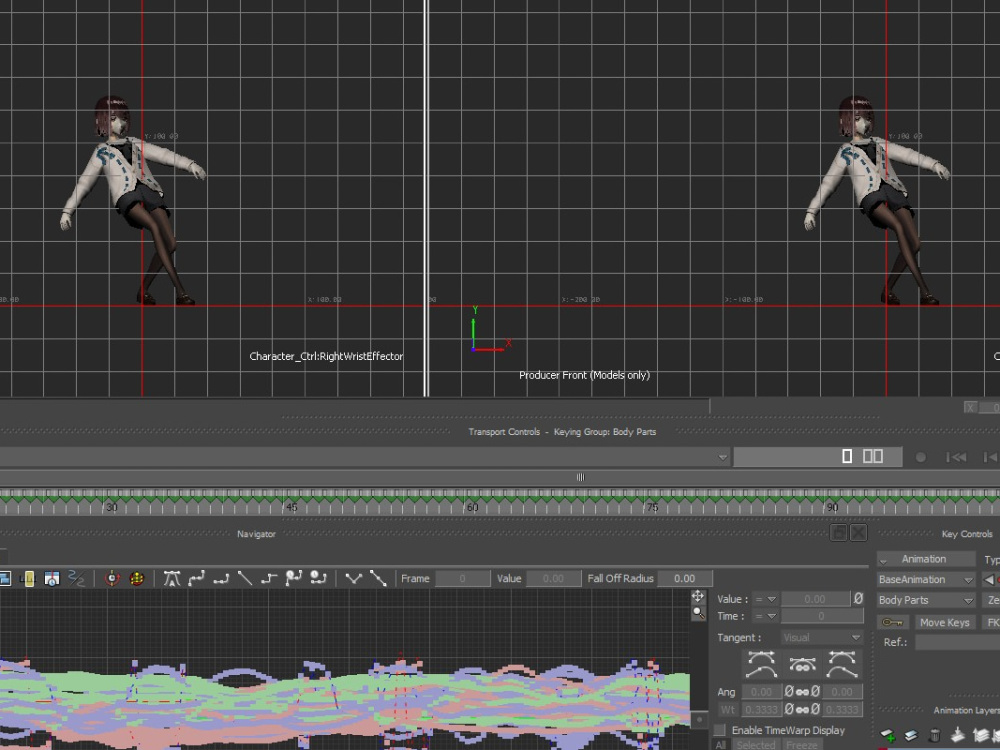
Task: Click the record button in transport controls
Action: [921, 457]
